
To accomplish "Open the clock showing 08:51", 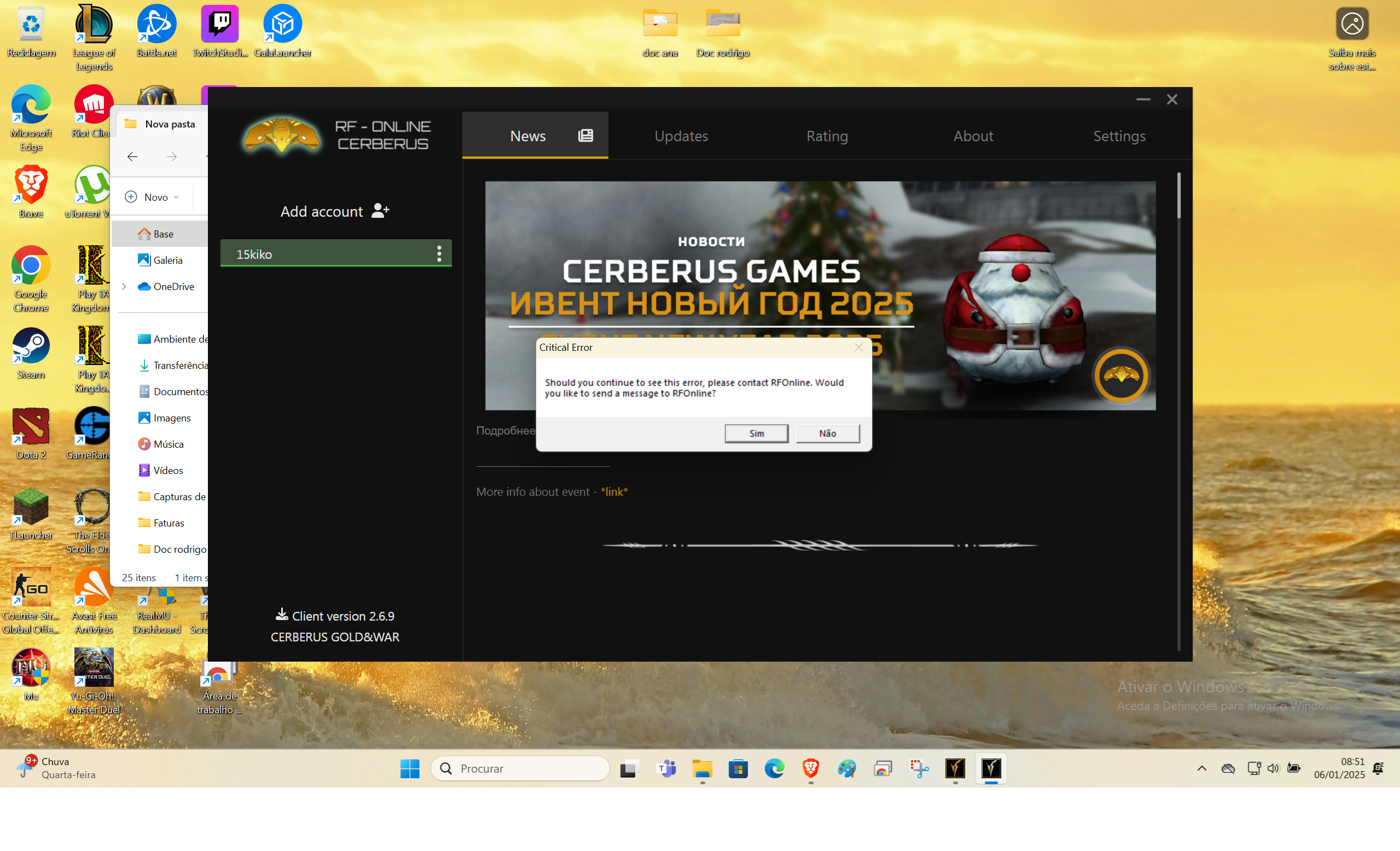I will point(1339,768).
